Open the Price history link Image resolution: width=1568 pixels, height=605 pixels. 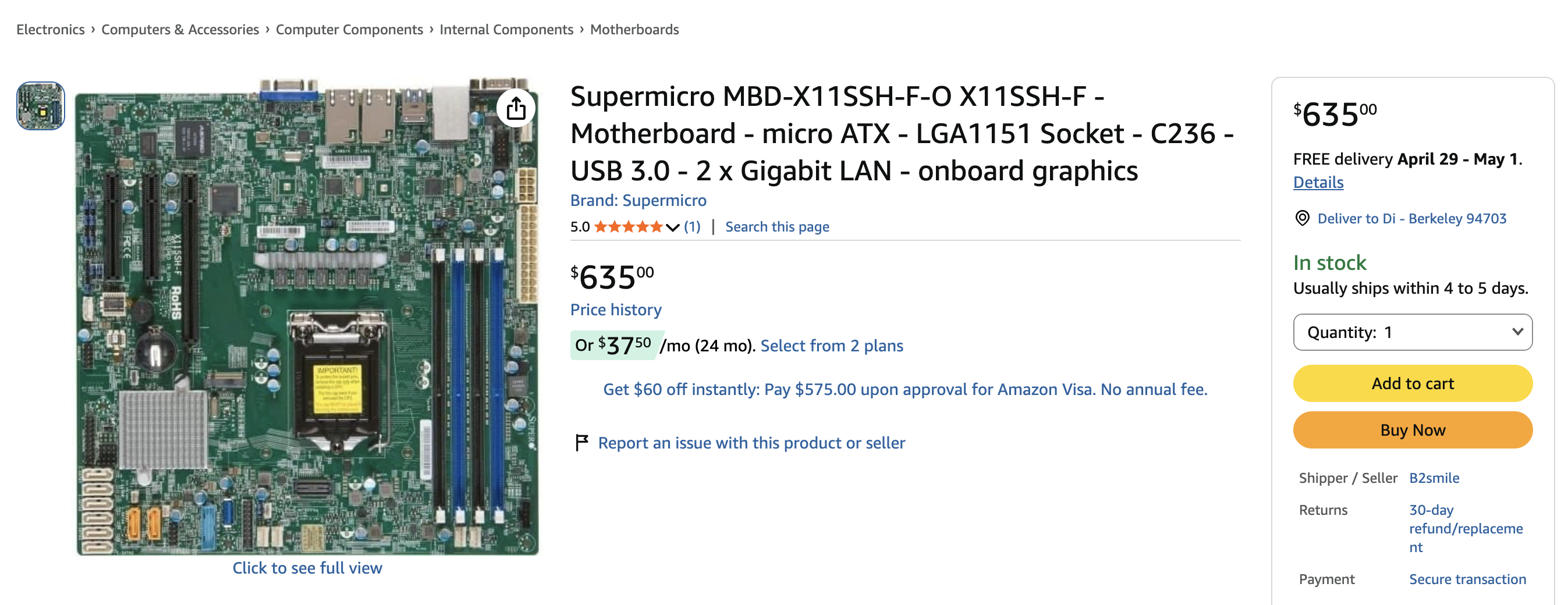tap(615, 310)
